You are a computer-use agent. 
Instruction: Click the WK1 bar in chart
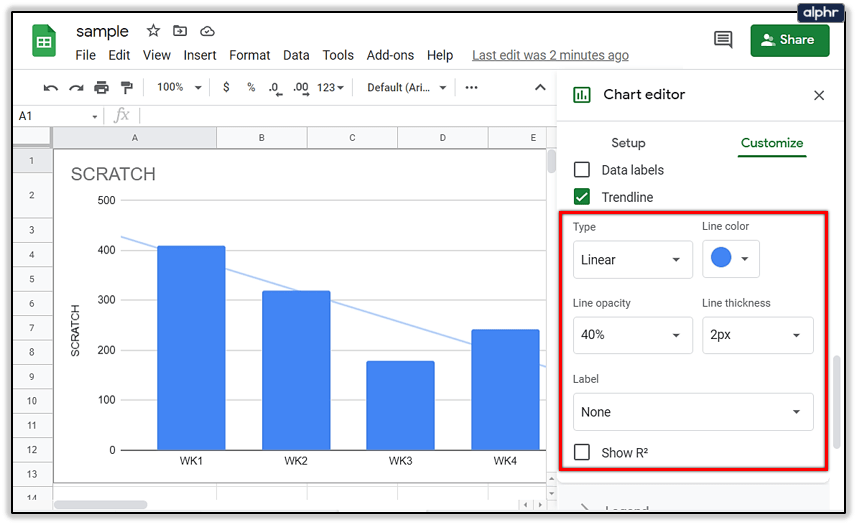[x=191, y=348]
